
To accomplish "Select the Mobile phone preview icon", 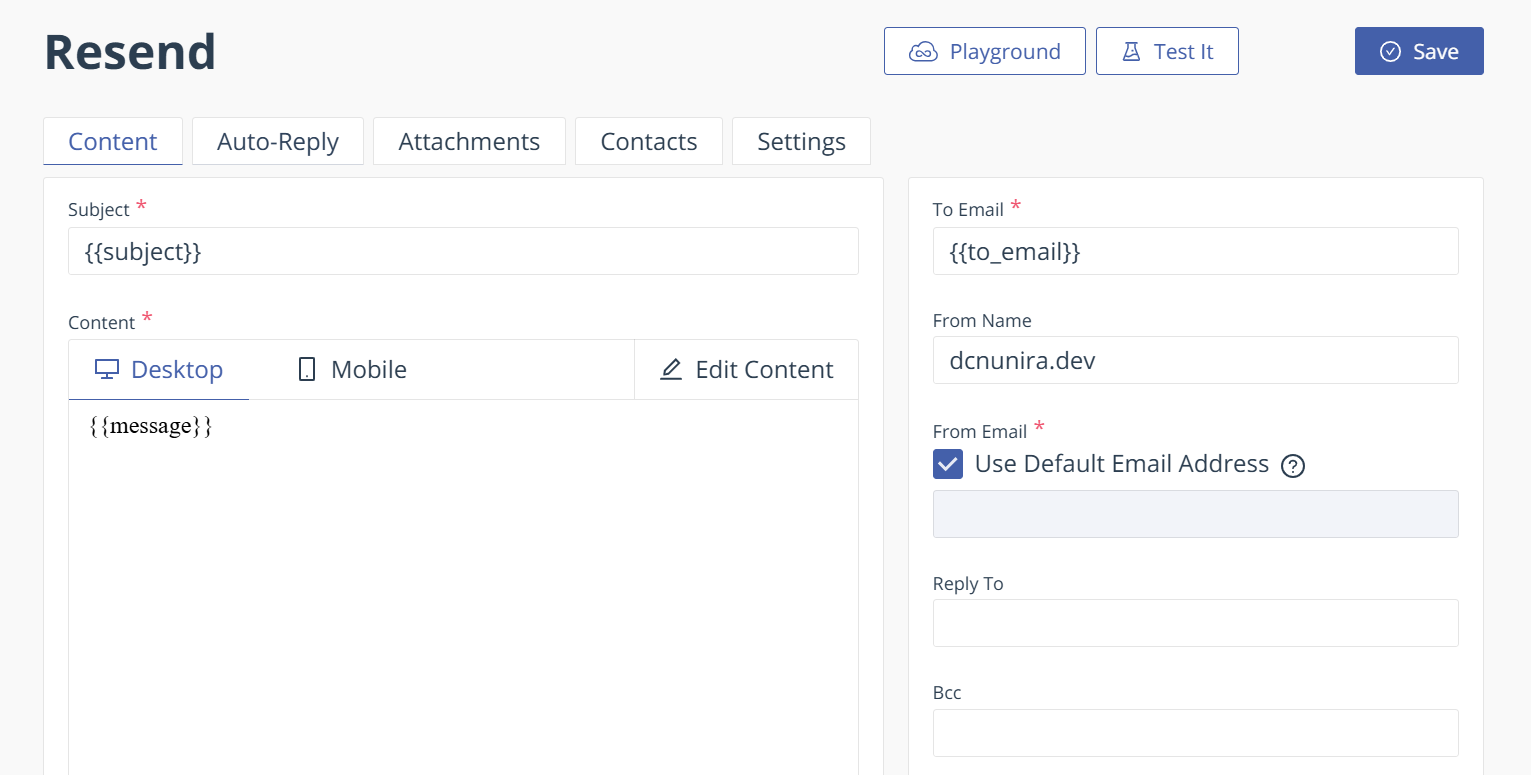I will [307, 370].
